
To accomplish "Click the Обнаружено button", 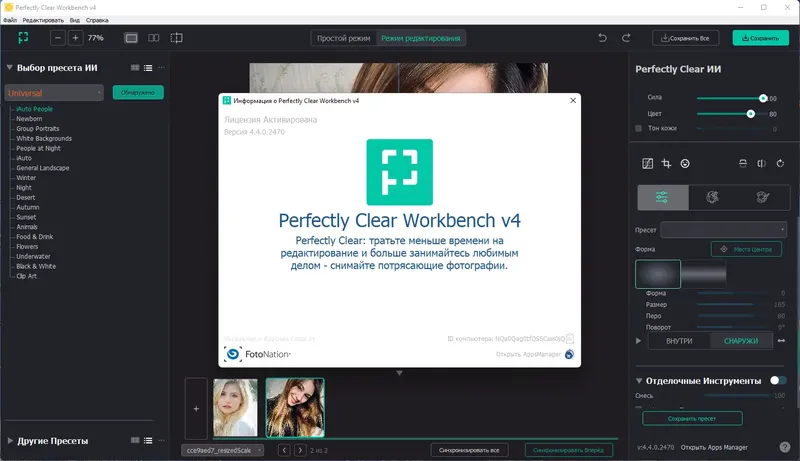I will (x=138, y=92).
